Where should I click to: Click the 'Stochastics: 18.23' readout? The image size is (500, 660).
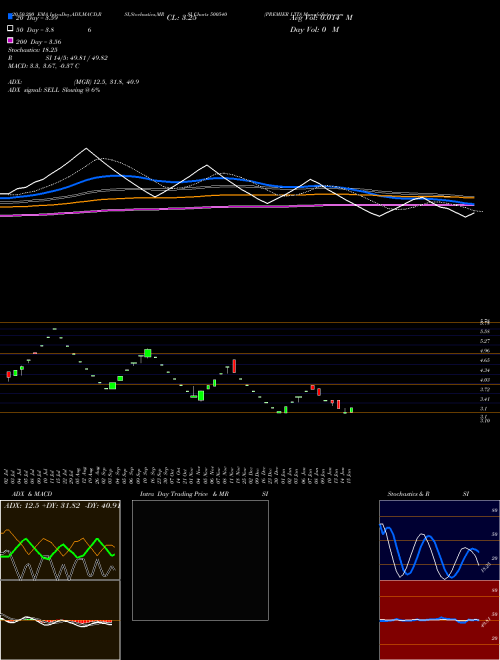[33, 50]
